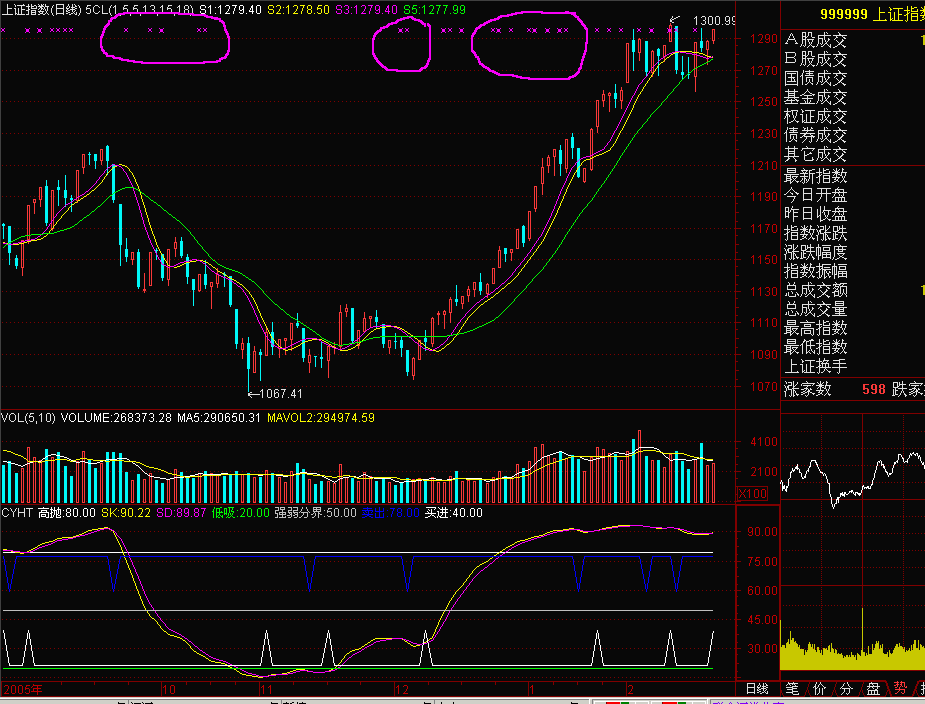
Task: Open the 价 tab
Action: [819, 689]
